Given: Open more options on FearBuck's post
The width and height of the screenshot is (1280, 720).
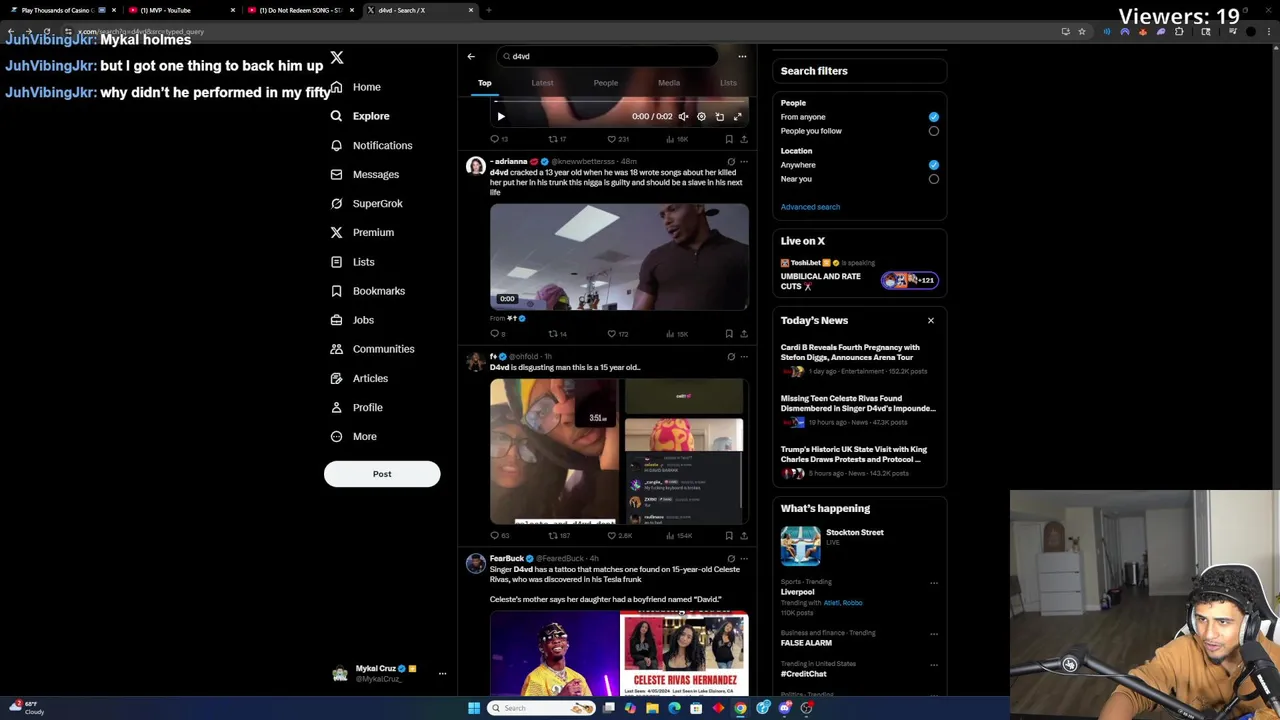Looking at the screenshot, I should pyautogui.click(x=744, y=559).
